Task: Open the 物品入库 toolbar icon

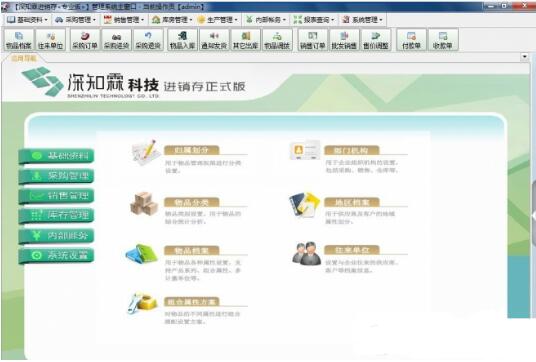Action: (182, 40)
